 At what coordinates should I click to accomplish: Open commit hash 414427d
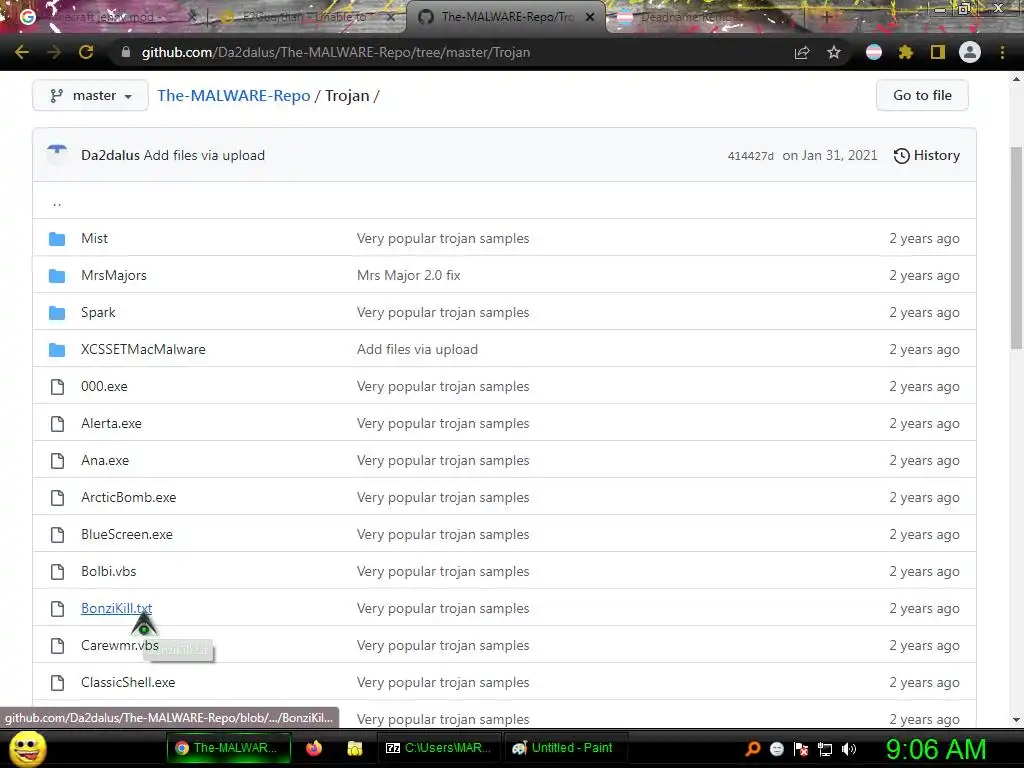750,156
